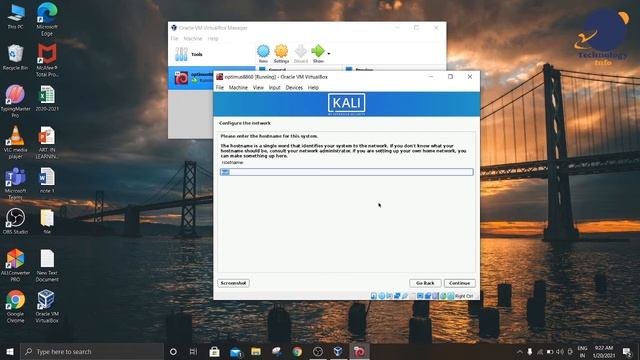
Task: Open Chrome from the taskbar
Action: 297,351
